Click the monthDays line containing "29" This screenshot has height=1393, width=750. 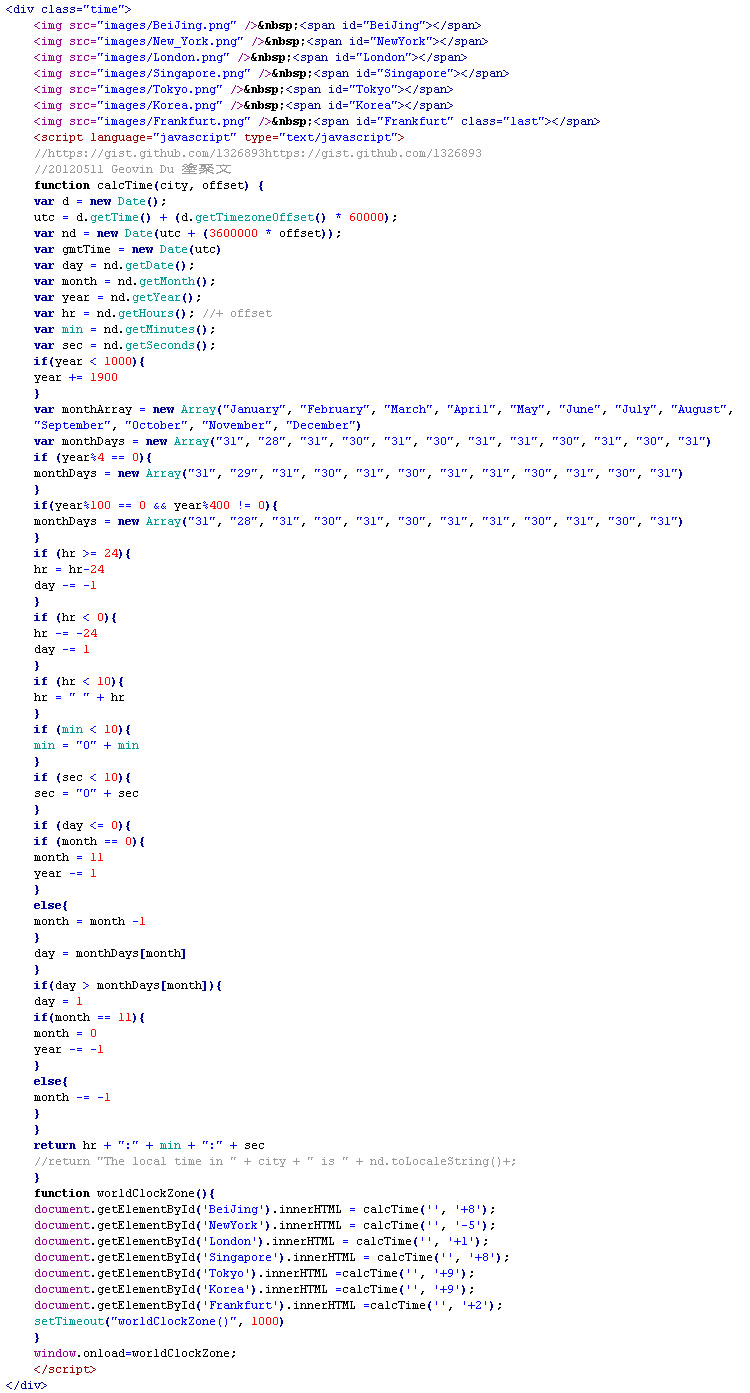pos(359,473)
